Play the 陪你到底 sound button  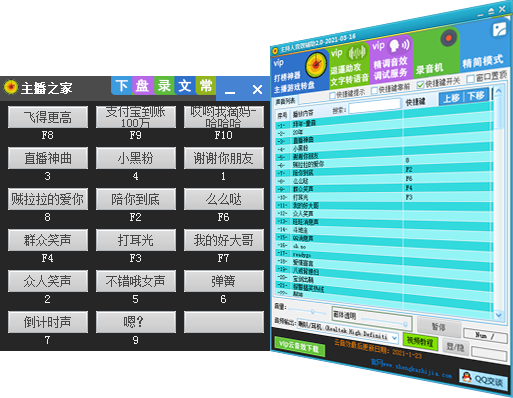(x=136, y=199)
